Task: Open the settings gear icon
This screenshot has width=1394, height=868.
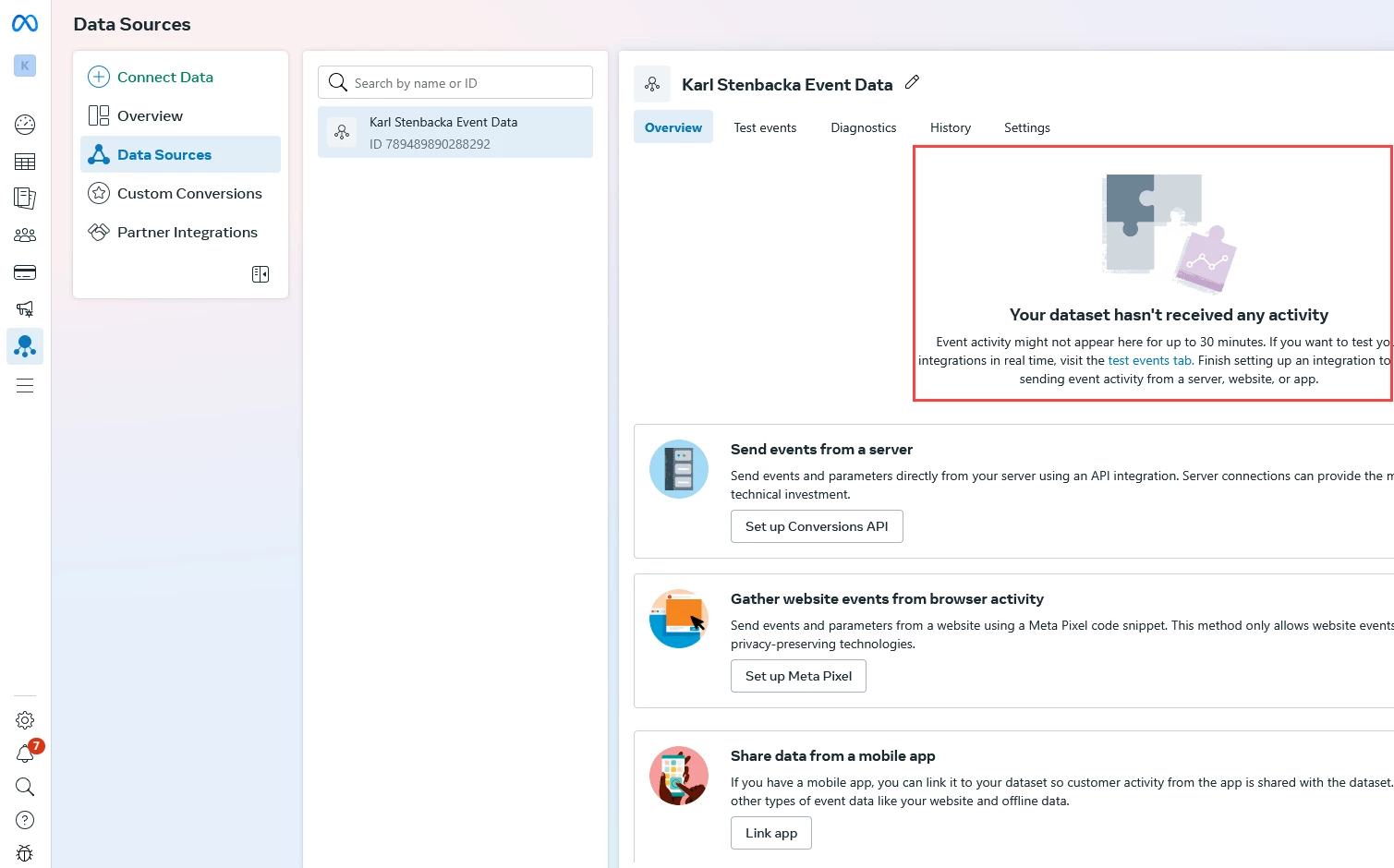Action: [25, 720]
